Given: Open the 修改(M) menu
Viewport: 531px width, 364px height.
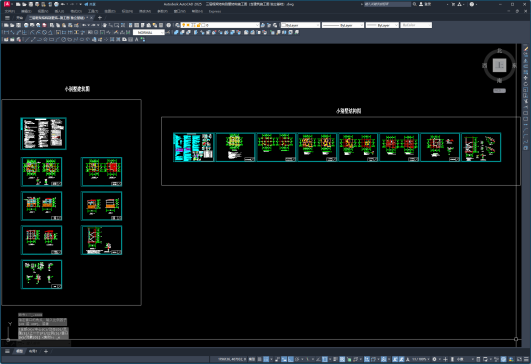Looking at the screenshot, I should (145, 12).
